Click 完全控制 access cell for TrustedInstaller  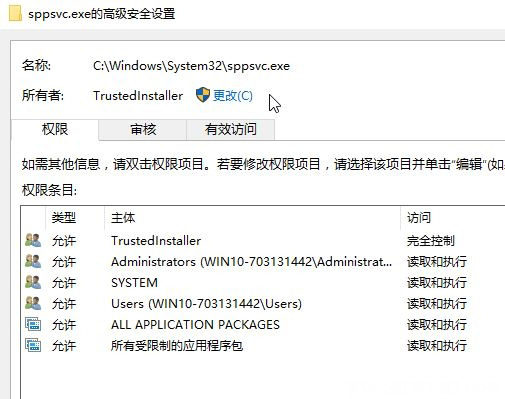pyautogui.click(x=430, y=241)
